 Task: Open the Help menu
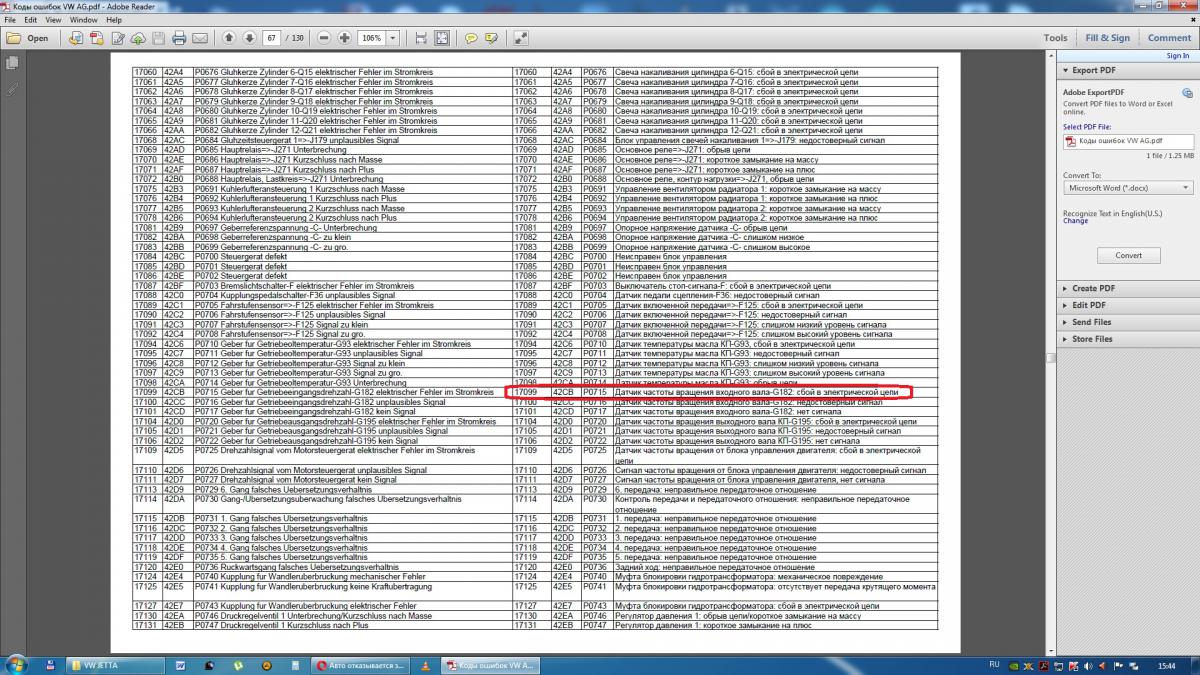pyautogui.click(x=113, y=20)
